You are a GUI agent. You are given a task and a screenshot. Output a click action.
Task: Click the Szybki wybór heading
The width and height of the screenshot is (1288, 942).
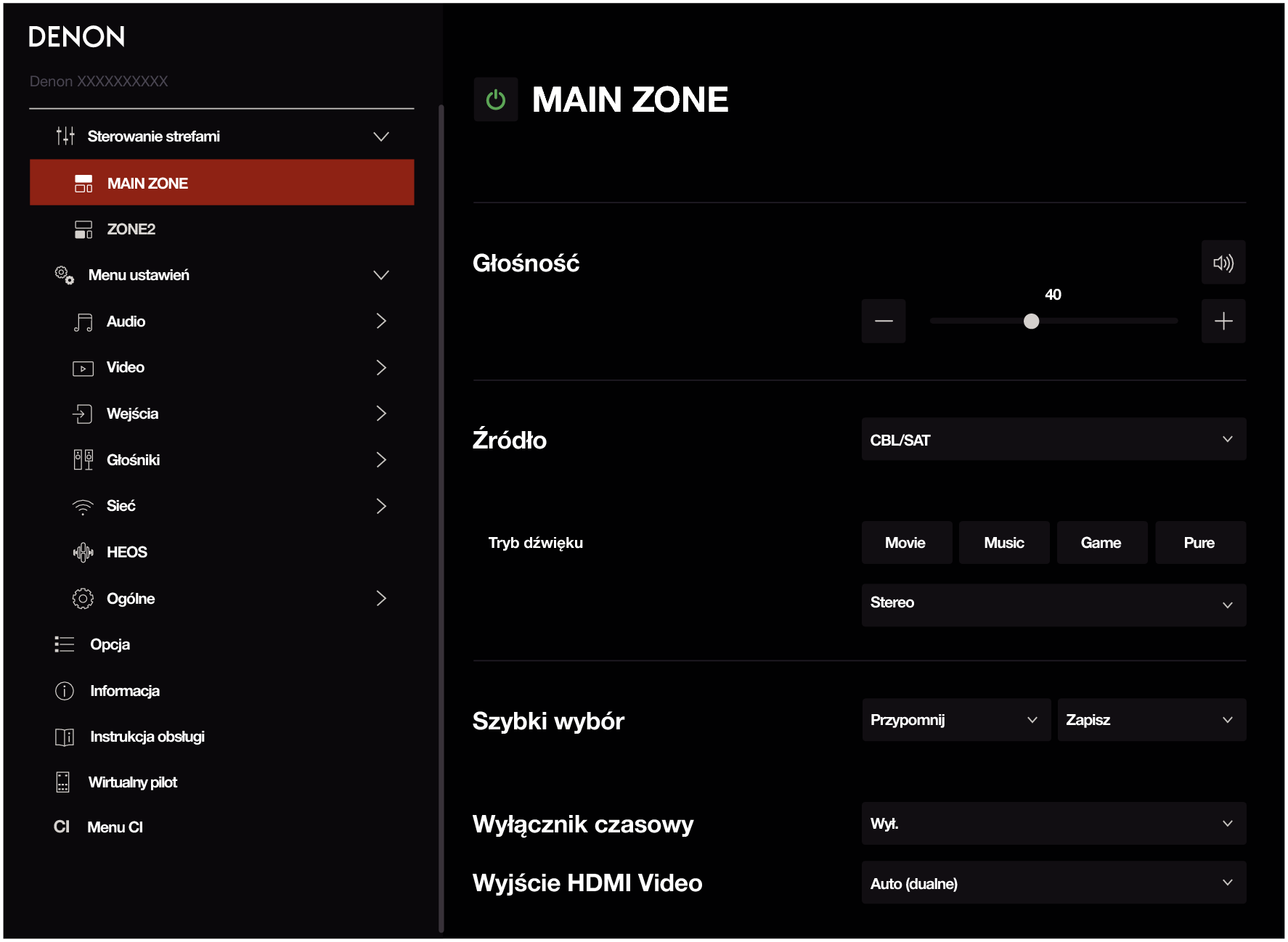[548, 721]
